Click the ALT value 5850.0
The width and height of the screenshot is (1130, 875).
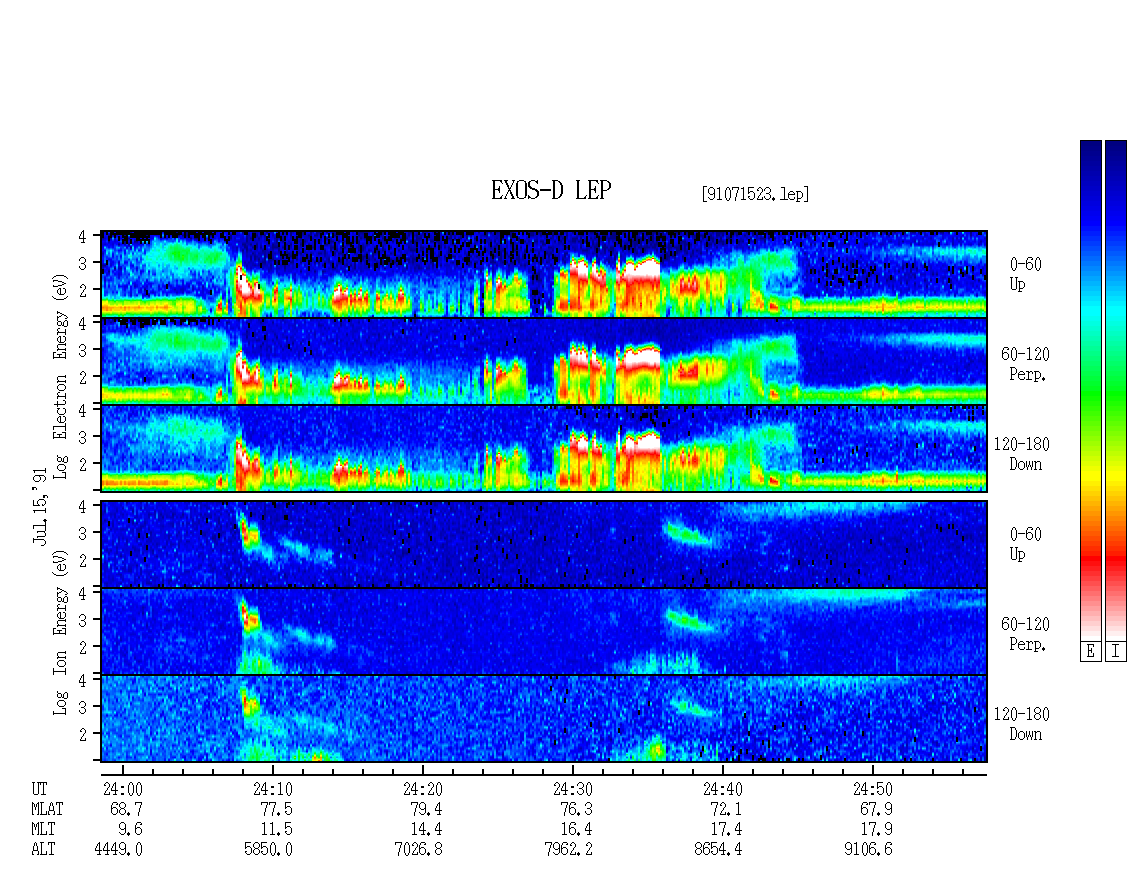268,850
